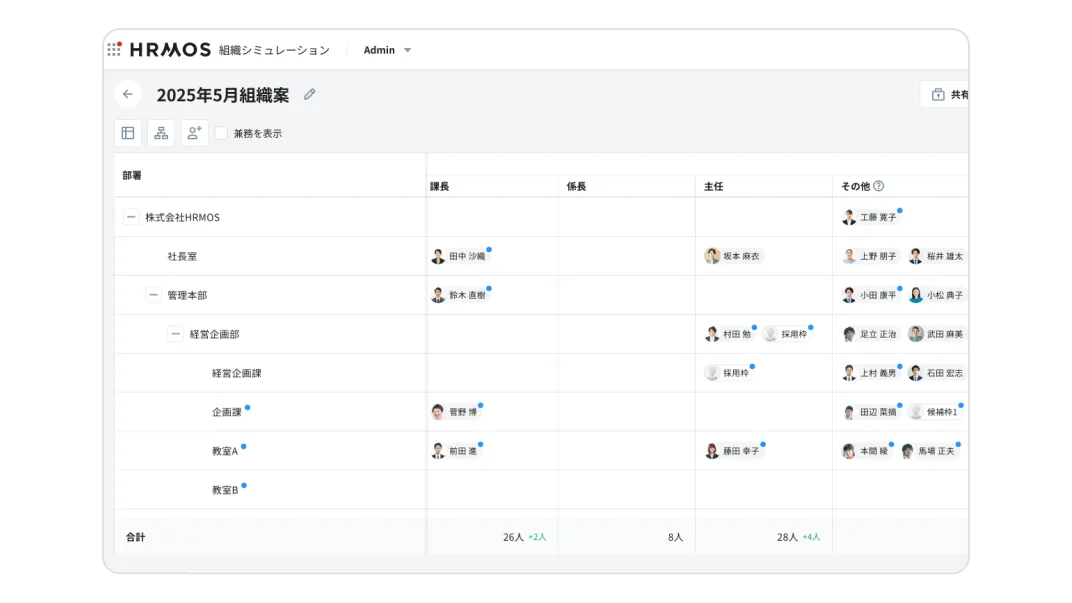Click the back arrow beside the title

127,93
